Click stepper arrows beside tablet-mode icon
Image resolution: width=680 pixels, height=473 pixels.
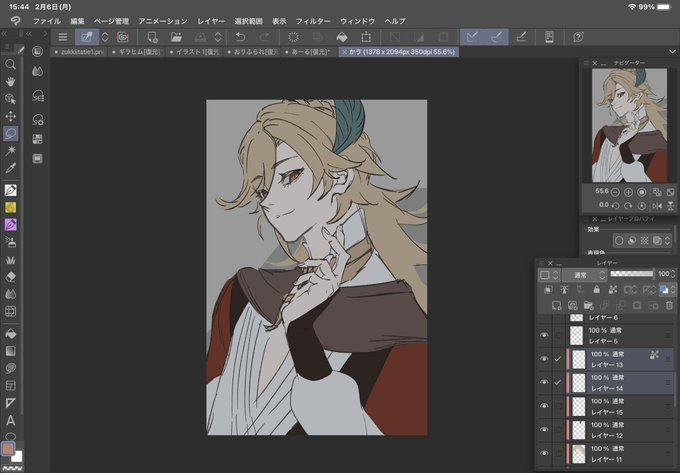click(x=105, y=37)
